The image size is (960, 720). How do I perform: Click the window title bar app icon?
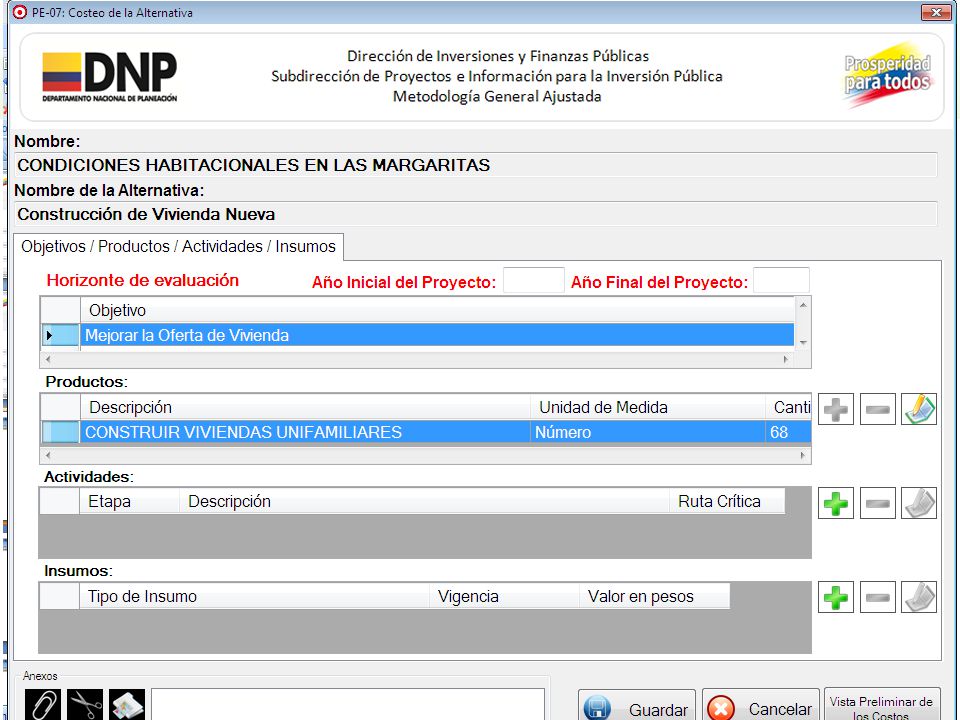coord(20,12)
